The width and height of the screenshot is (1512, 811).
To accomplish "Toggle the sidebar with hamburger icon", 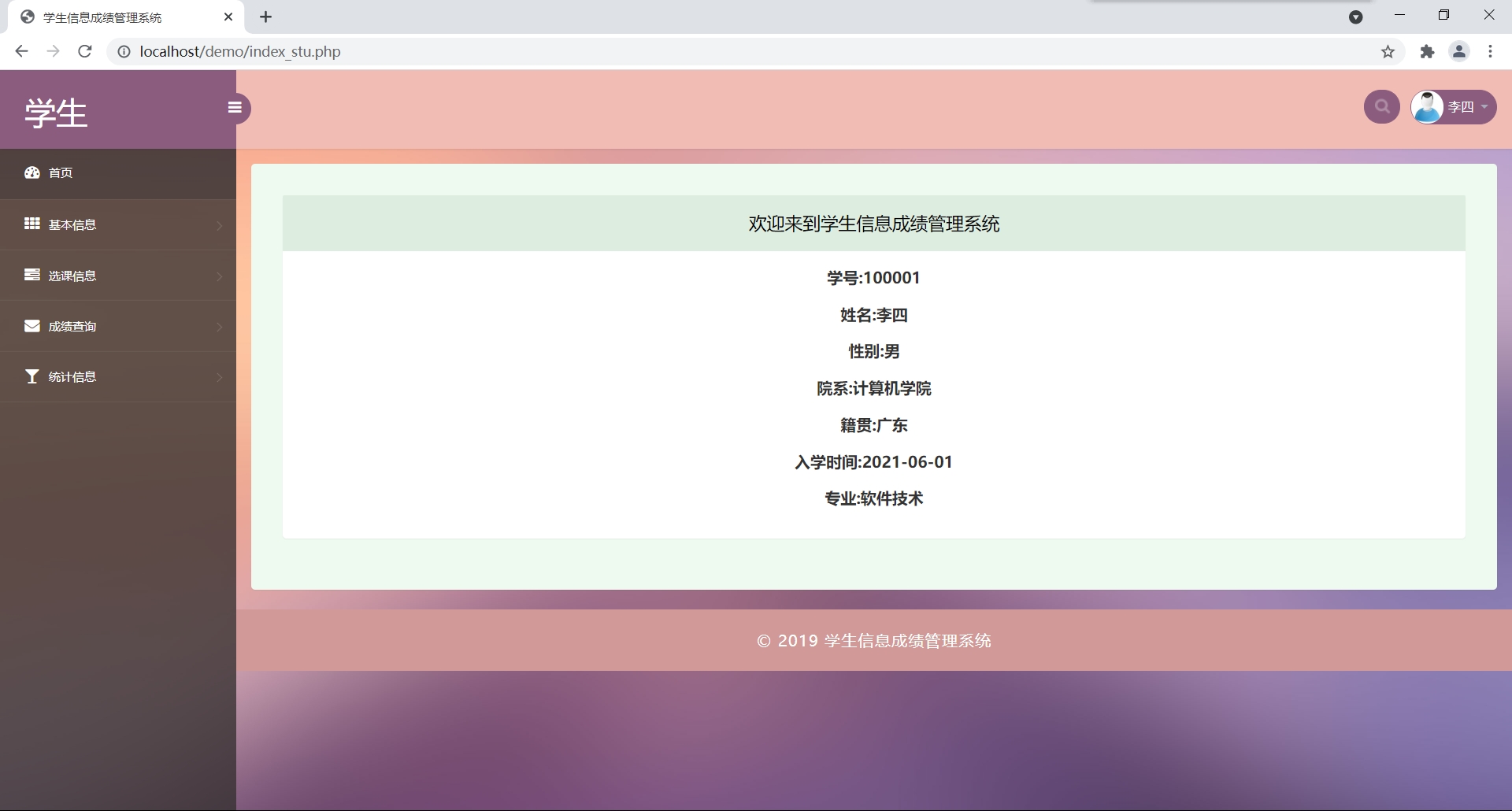I will (235, 108).
